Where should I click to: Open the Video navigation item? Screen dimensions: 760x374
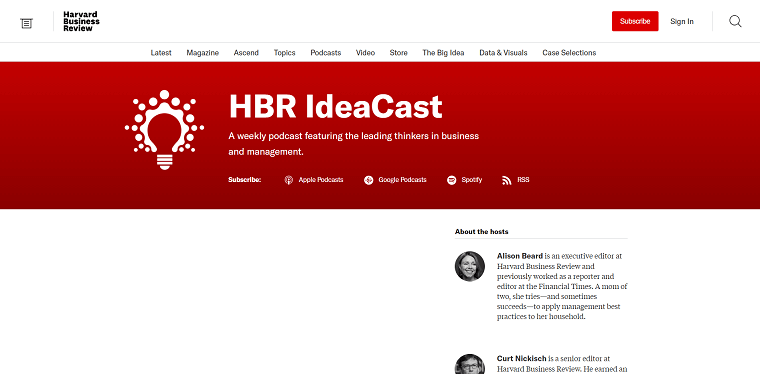[365, 53]
